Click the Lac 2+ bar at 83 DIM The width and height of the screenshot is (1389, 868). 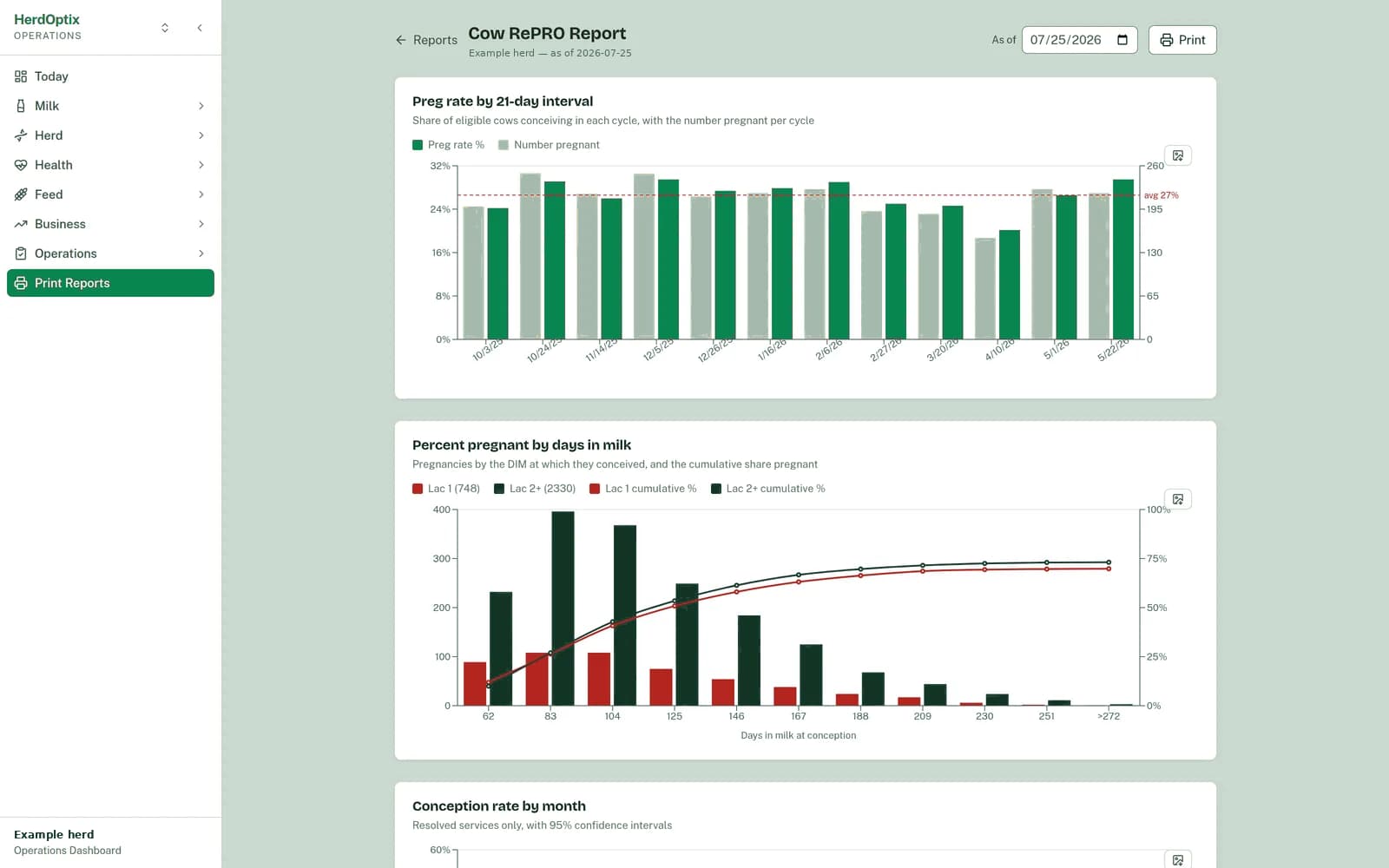[563, 608]
